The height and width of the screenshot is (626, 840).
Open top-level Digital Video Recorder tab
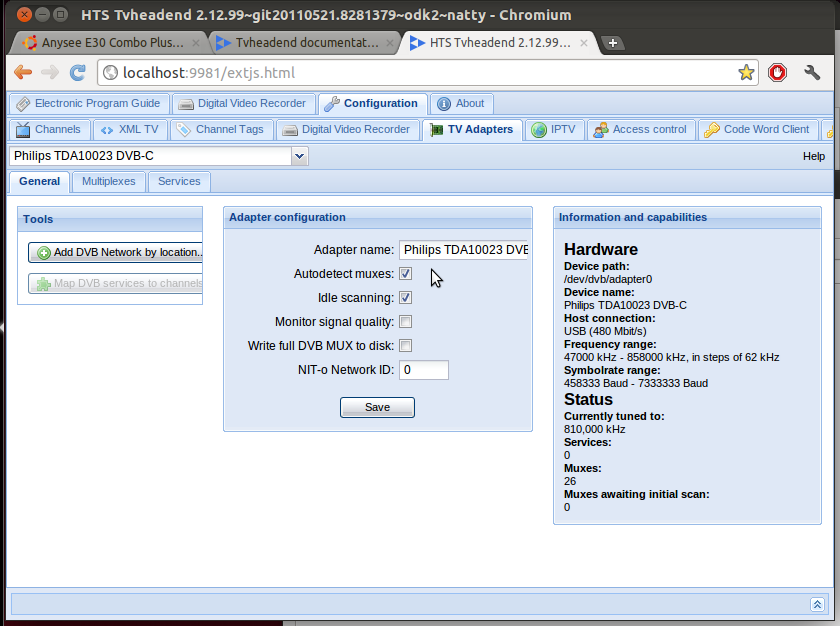[x=243, y=103]
